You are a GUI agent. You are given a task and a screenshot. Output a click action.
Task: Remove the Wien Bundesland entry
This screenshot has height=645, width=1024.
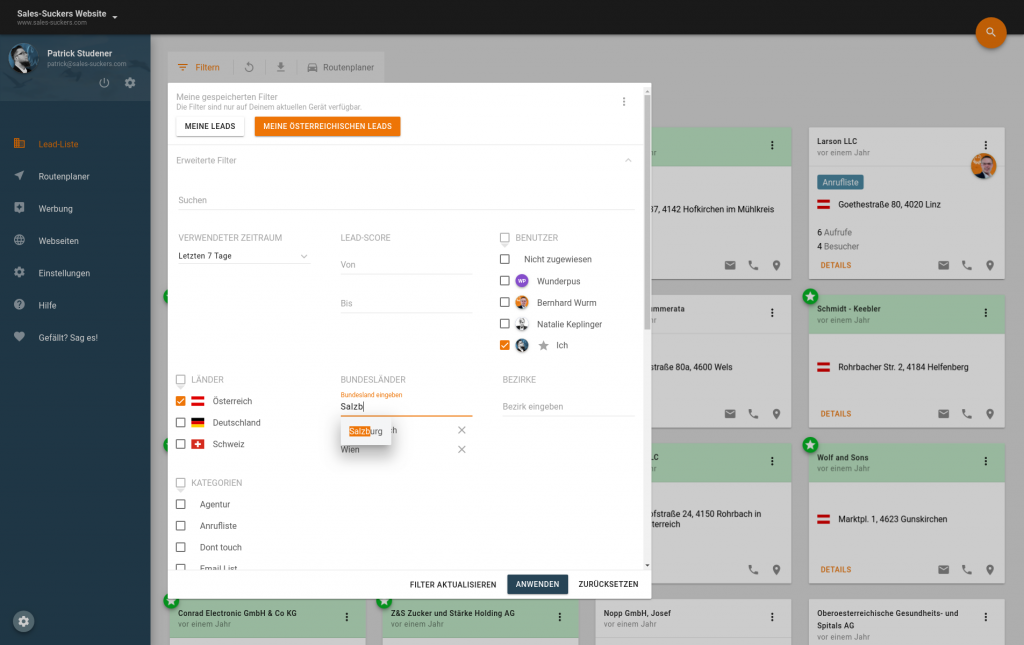[x=461, y=450]
